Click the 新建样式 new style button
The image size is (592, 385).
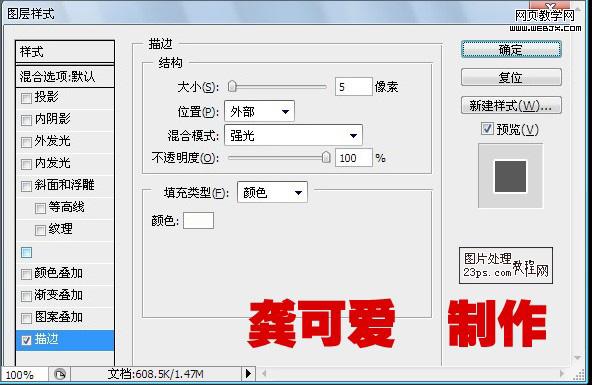pos(511,105)
